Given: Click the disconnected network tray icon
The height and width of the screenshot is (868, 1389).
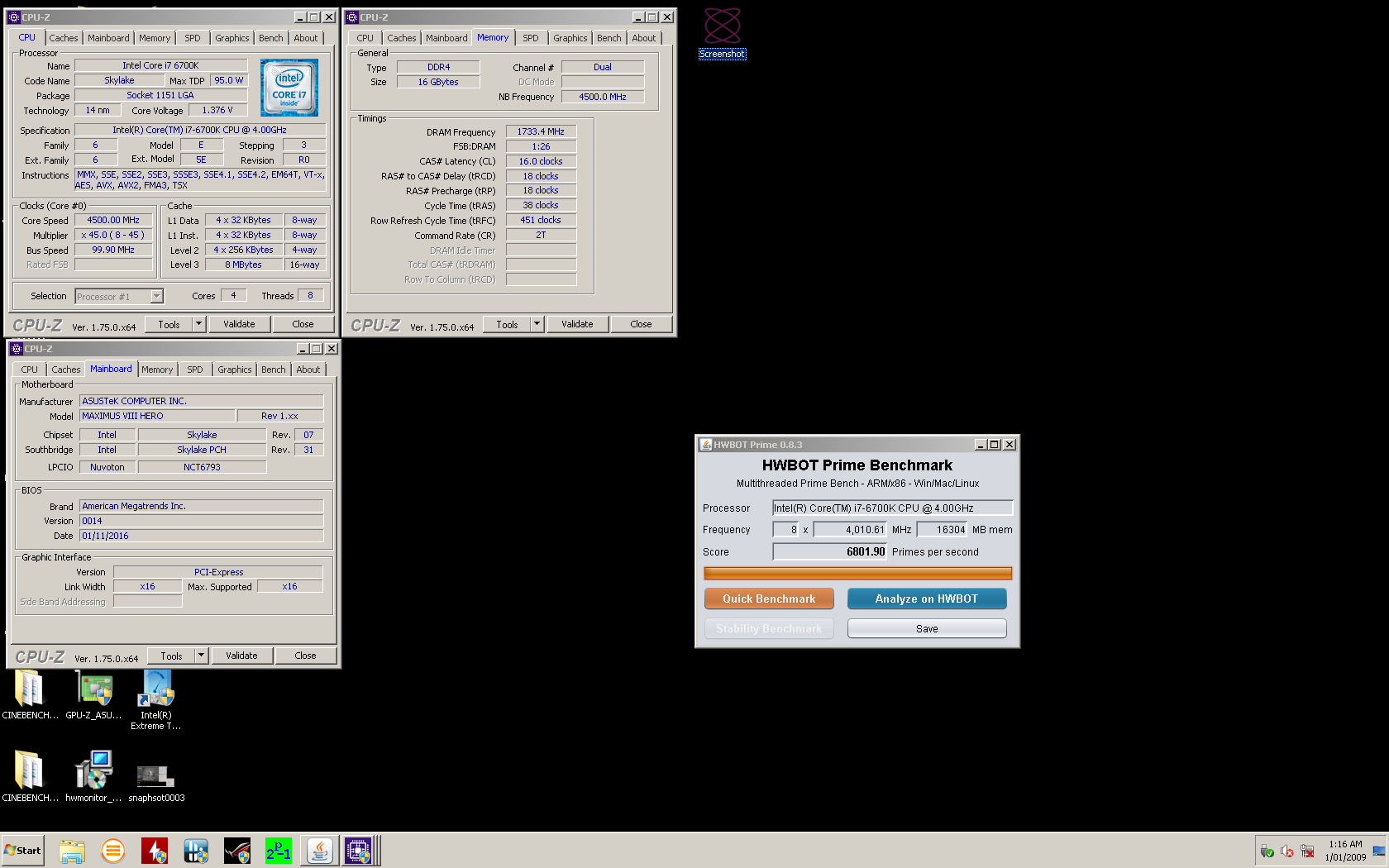Looking at the screenshot, I should coord(1307,851).
